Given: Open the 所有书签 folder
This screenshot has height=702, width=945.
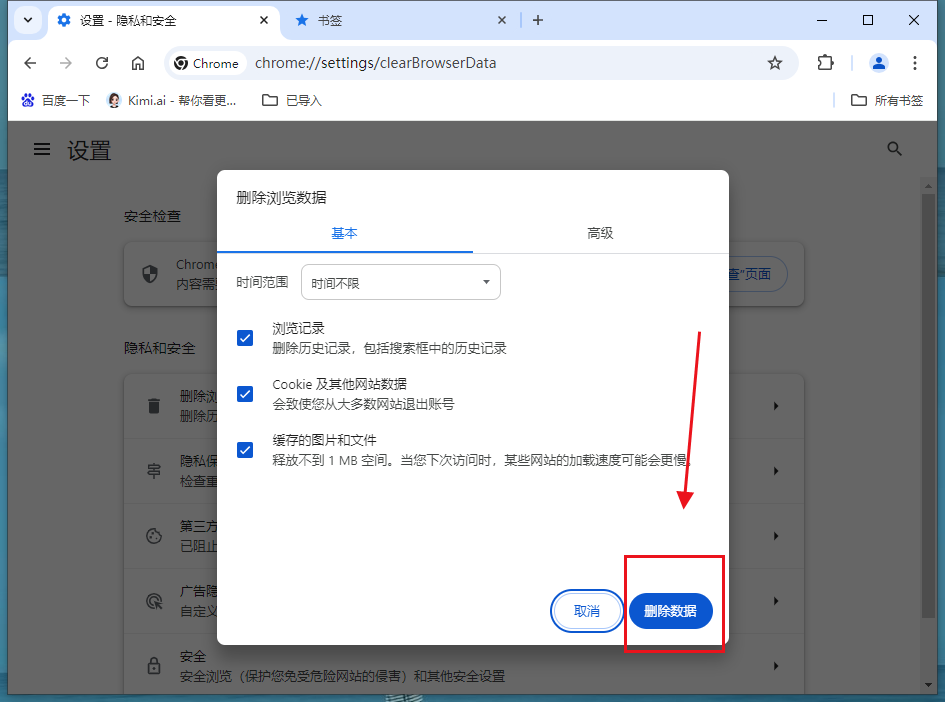Looking at the screenshot, I should coord(887,101).
